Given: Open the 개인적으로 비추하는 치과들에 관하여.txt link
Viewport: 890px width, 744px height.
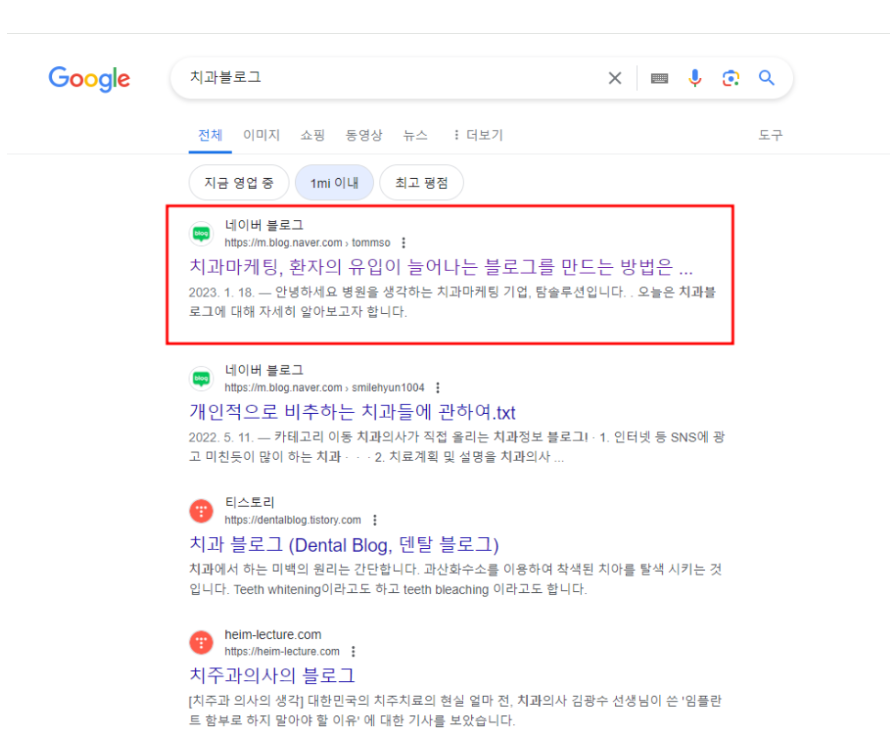Looking at the screenshot, I should [x=352, y=412].
